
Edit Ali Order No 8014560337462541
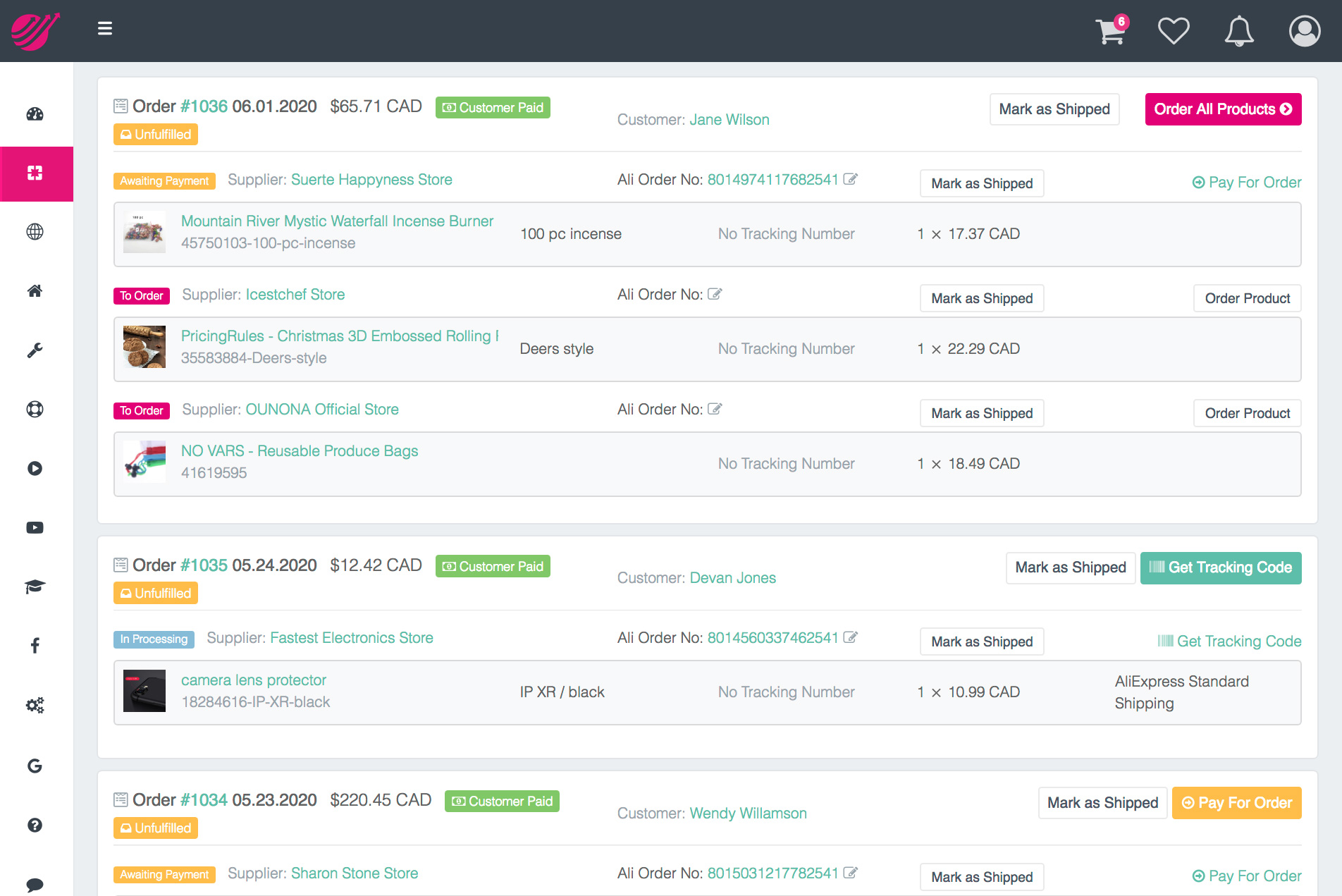point(851,637)
